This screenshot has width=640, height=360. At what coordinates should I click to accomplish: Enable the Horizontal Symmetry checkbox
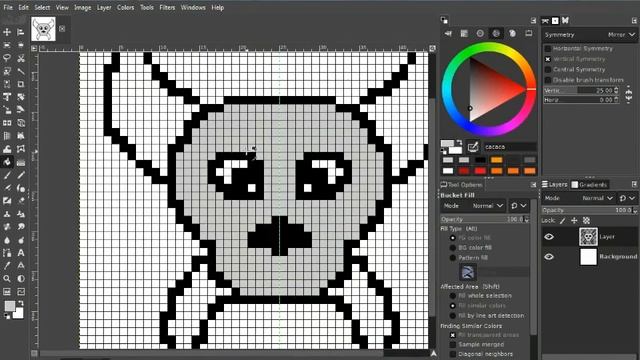[548, 49]
